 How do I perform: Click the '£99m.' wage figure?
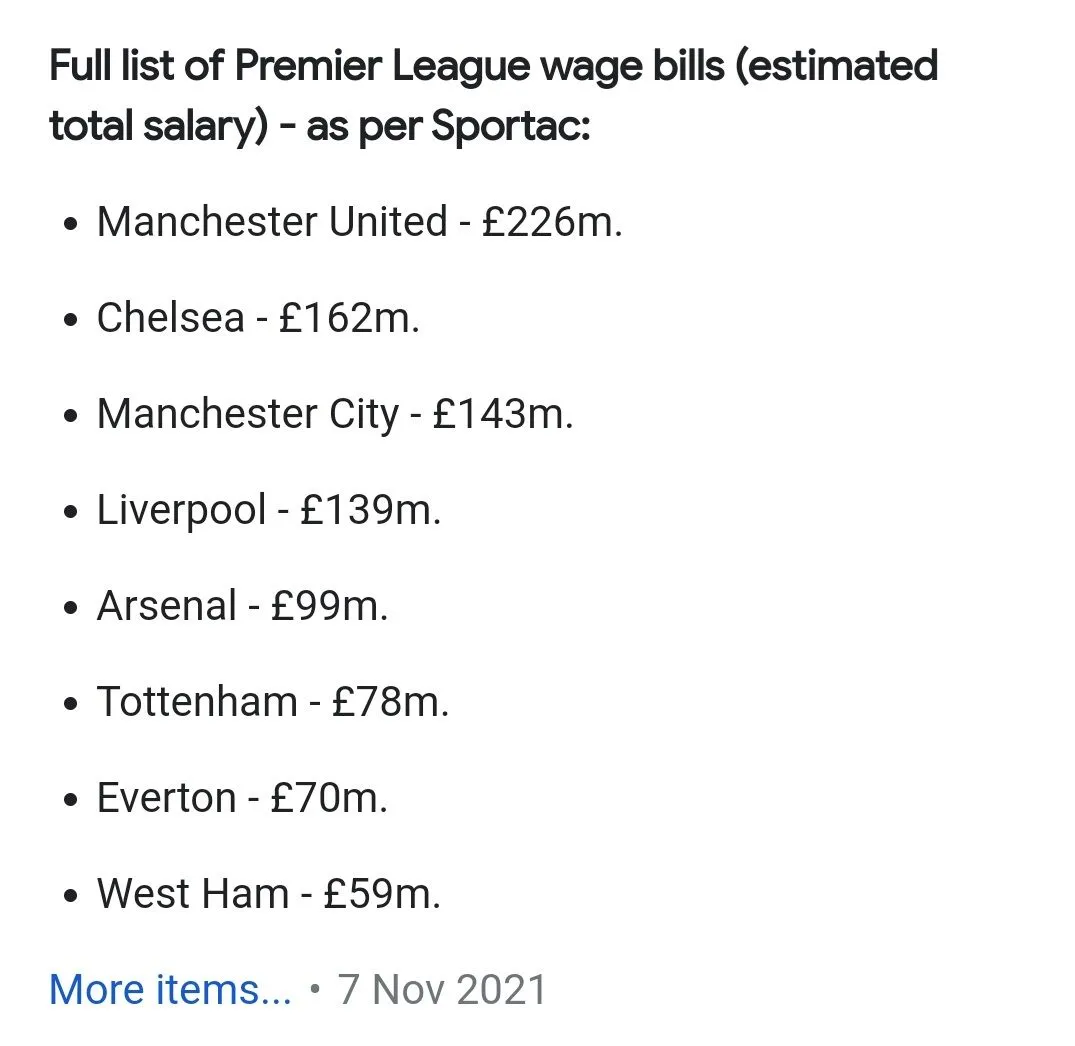point(329,606)
